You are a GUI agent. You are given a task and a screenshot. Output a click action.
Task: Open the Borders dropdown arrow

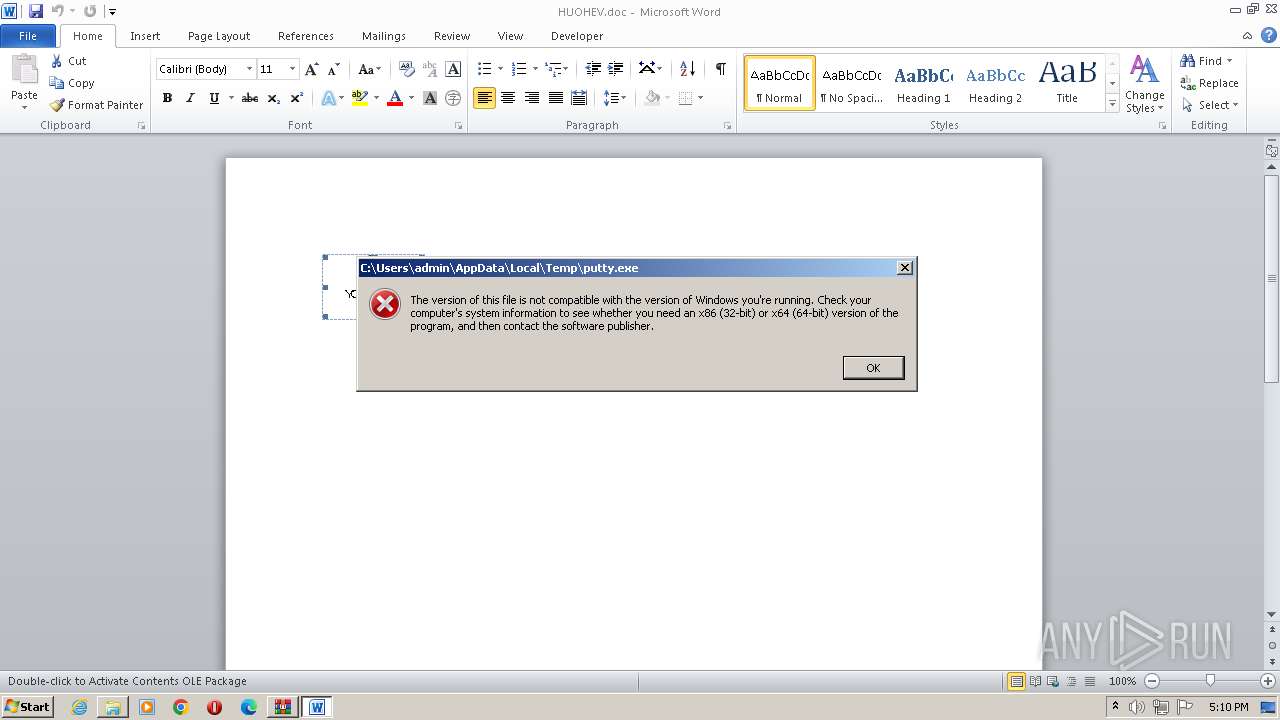(700, 98)
